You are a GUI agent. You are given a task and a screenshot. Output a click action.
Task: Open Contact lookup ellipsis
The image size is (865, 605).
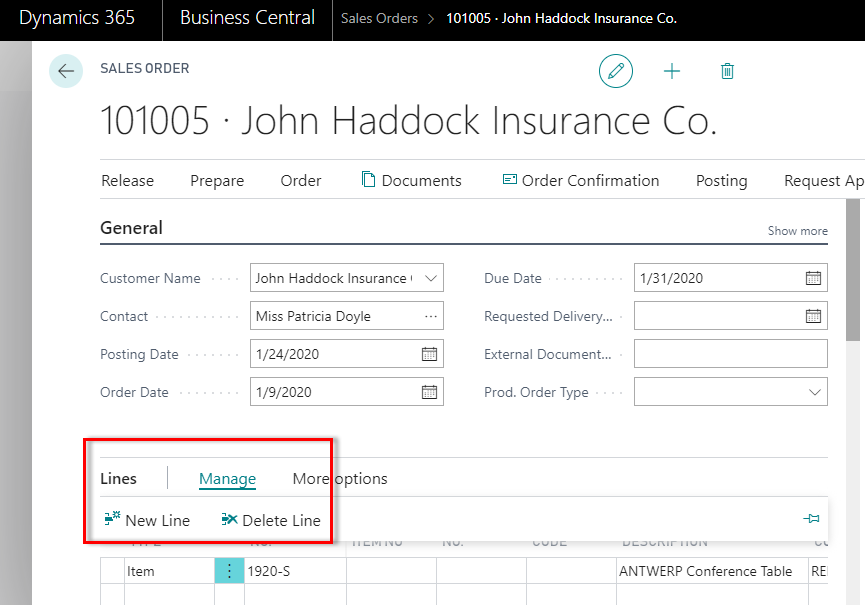coord(430,316)
